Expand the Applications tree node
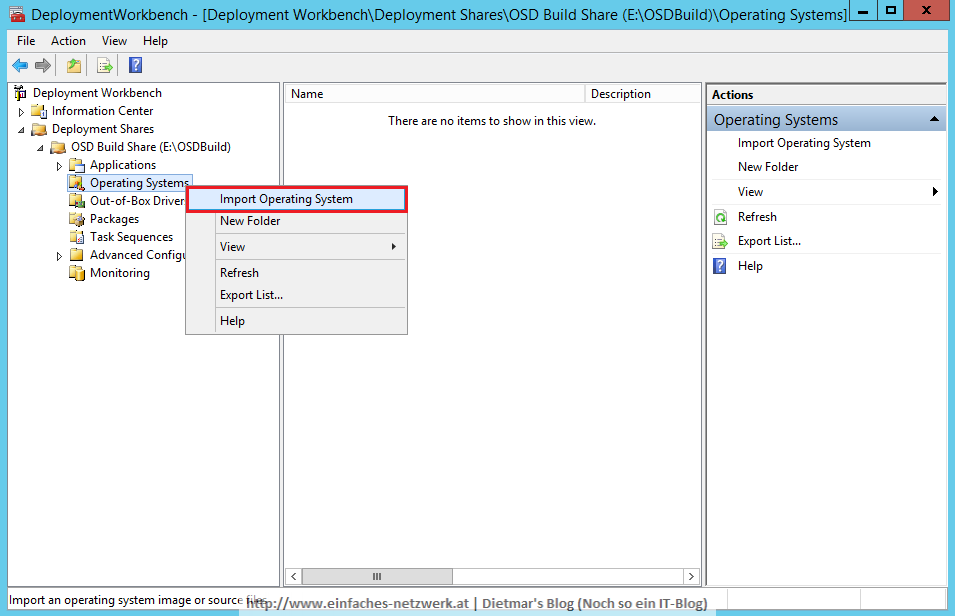This screenshot has height=616, width=955. point(59,166)
